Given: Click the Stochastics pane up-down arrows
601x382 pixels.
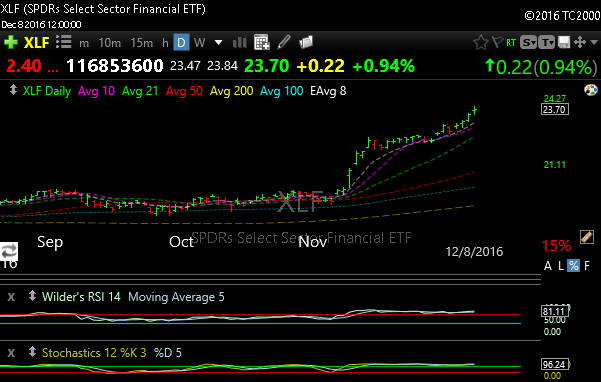Looking at the screenshot, I should (32, 352).
